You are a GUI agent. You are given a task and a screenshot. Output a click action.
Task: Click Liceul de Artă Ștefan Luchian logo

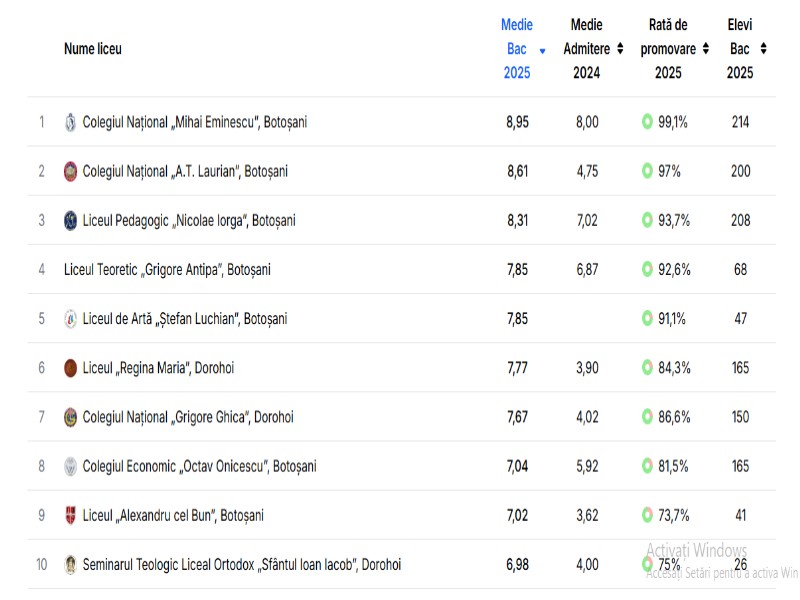coord(70,319)
